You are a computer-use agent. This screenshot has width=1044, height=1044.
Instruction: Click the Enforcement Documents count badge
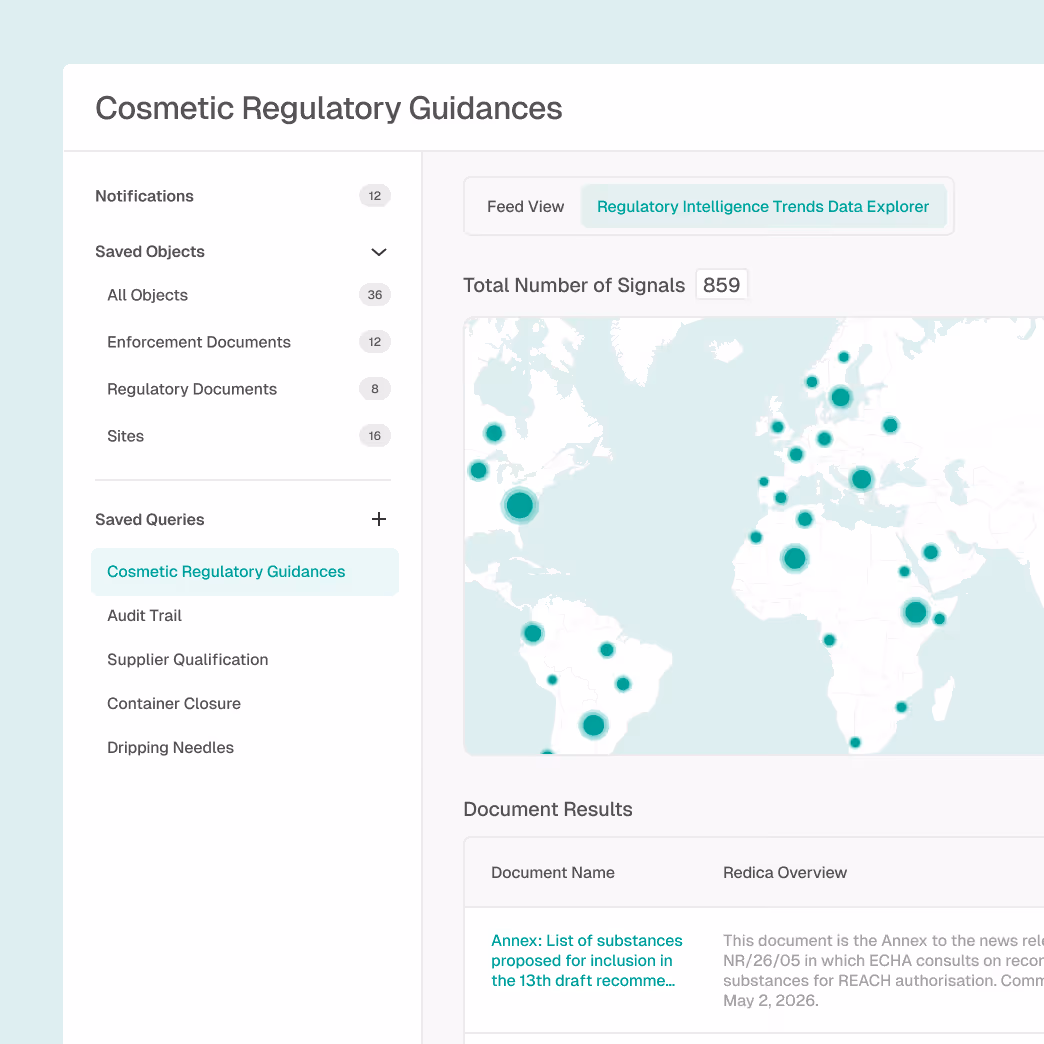click(375, 341)
